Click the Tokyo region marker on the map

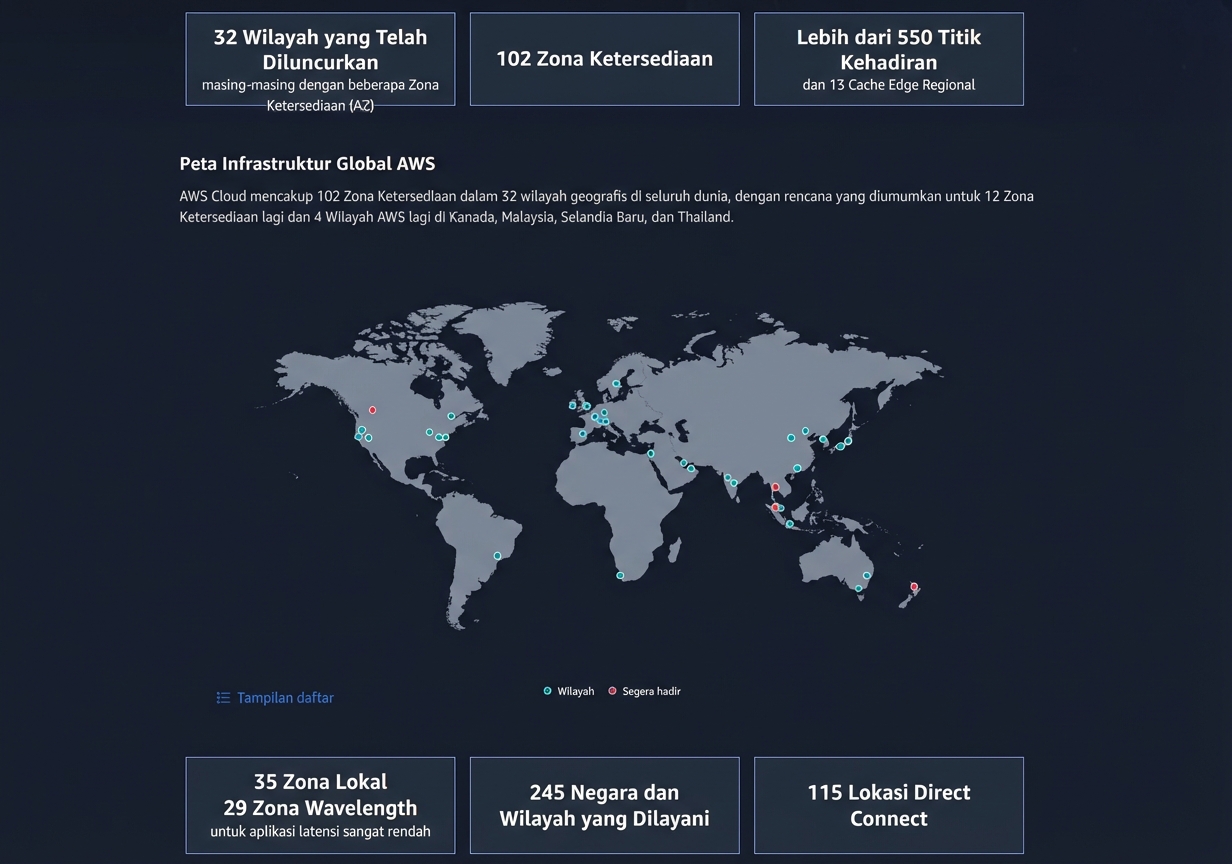[848, 441]
